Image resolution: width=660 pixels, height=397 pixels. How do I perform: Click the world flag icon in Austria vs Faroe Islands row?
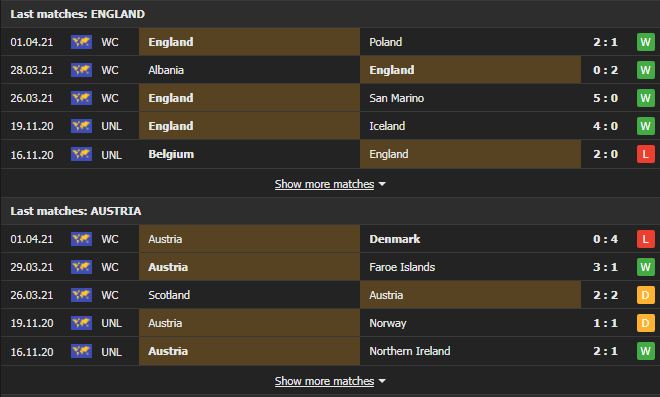[x=81, y=267]
